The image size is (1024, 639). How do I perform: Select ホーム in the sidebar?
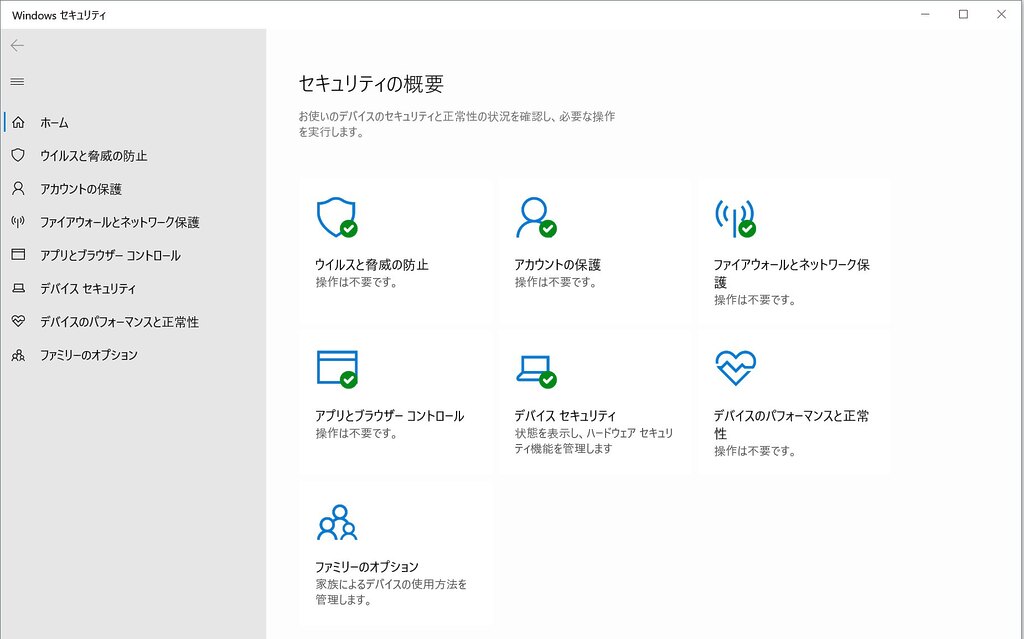tap(54, 122)
